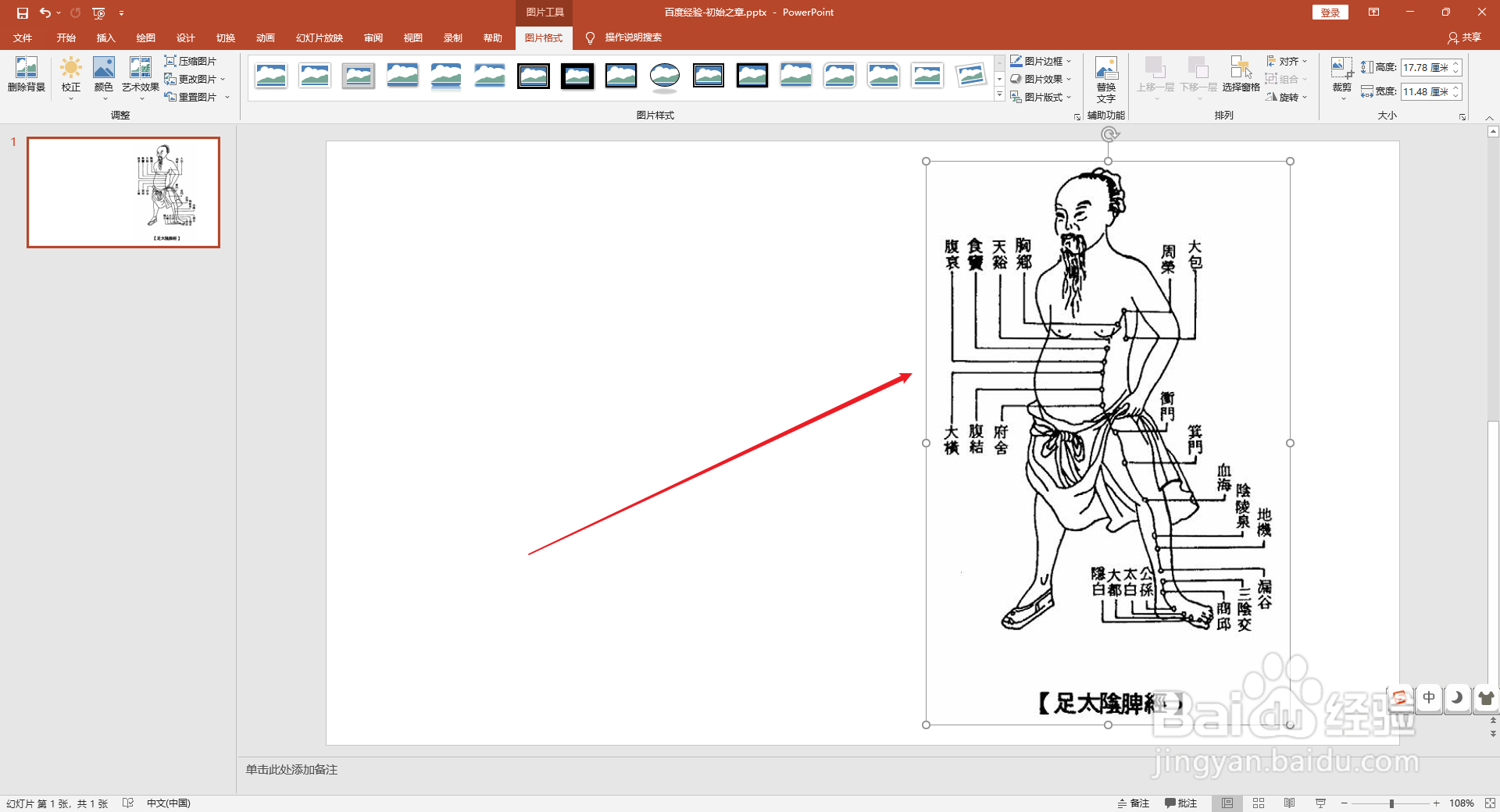This screenshot has height=812, width=1500.
Task: Click the Save icon in quick access toolbar
Action: [x=23, y=12]
